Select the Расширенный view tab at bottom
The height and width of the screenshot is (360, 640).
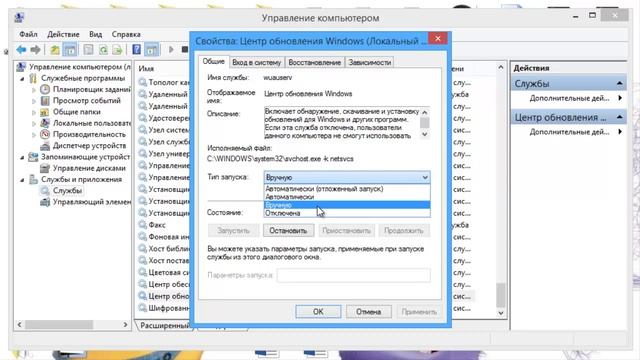tap(164, 325)
